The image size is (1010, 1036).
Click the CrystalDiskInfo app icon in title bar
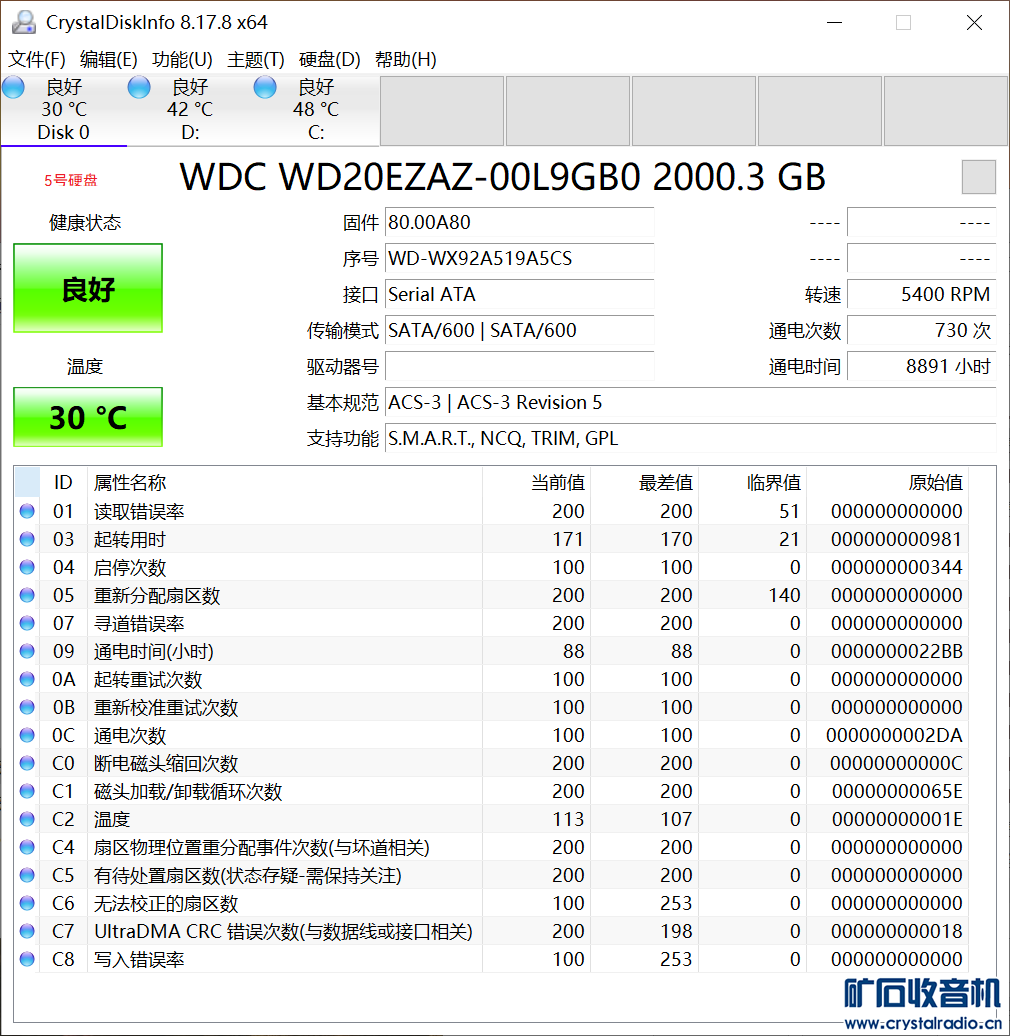pyautogui.click(x=24, y=22)
